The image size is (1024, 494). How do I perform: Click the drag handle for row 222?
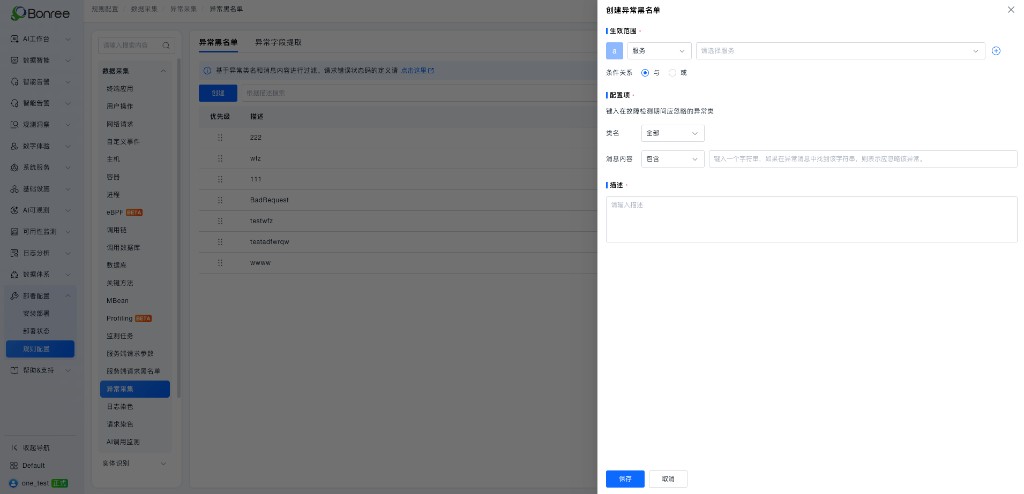pyautogui.click(x=220, y=138)
